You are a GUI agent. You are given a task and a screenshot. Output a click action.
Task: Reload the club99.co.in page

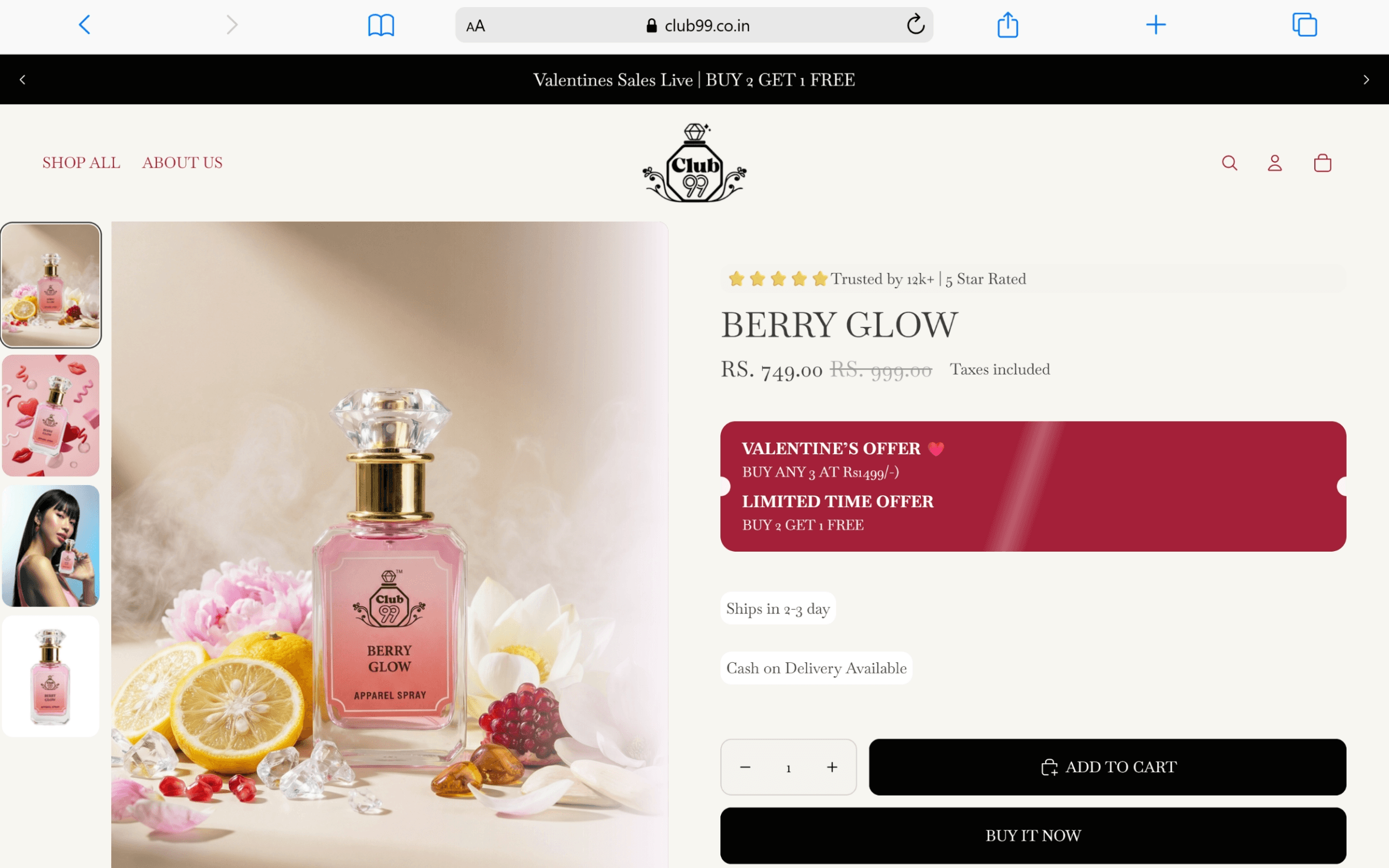pos(915,25)
